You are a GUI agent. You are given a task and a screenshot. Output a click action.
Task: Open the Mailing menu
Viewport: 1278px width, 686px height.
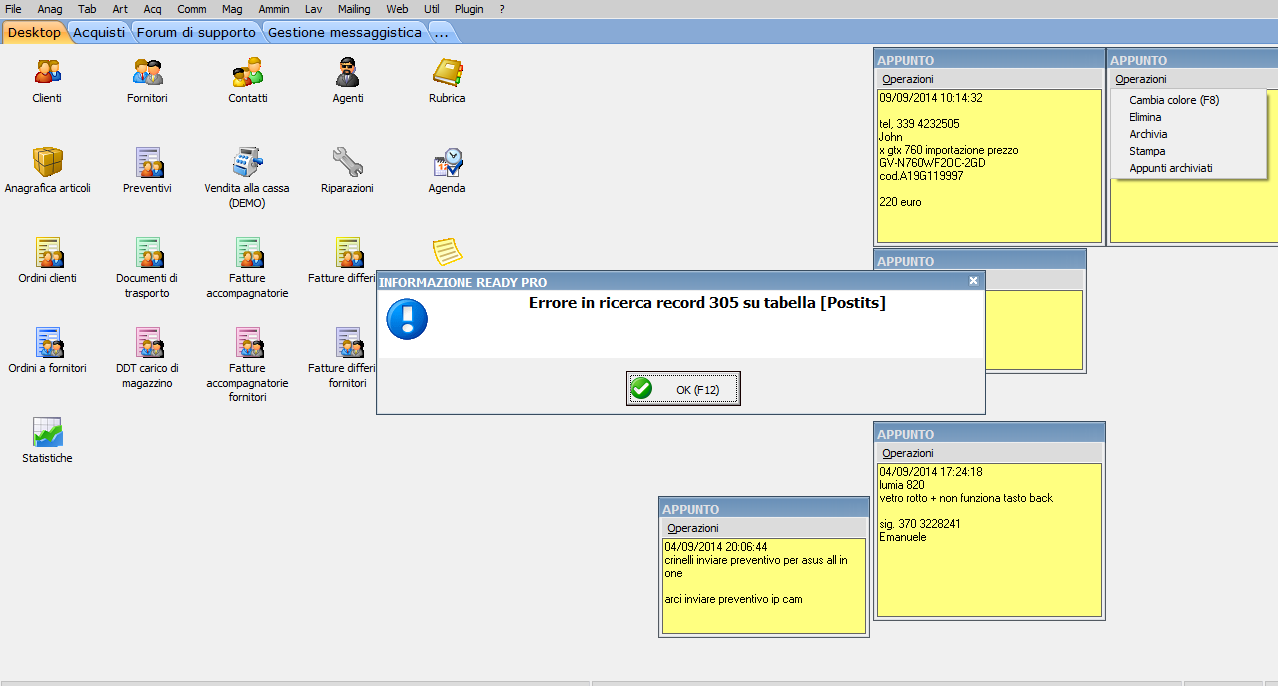354,9
